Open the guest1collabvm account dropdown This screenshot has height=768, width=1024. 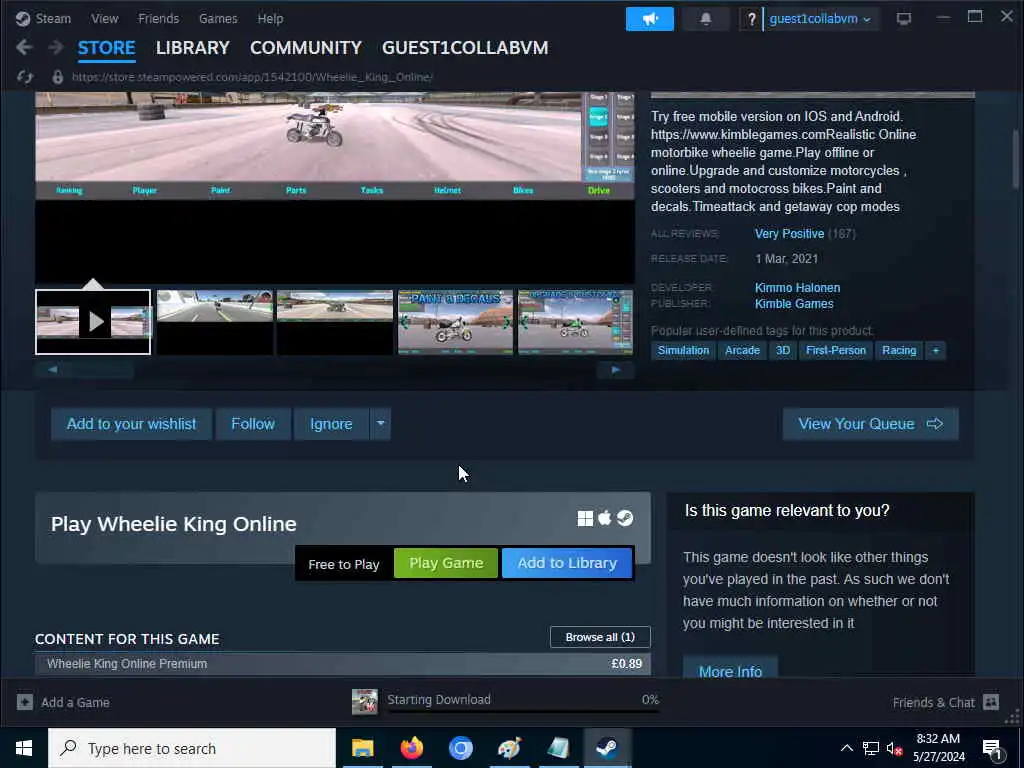click(820, 19)
